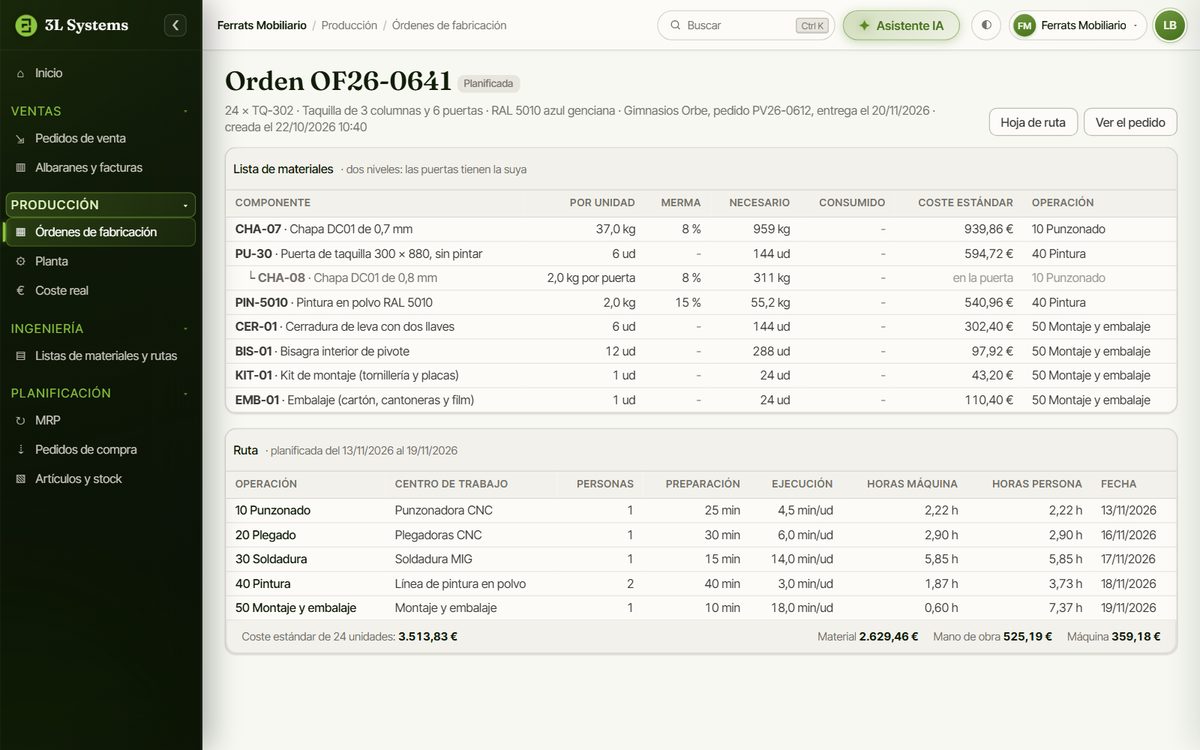This screenshot has width=1200, height=750.
Task: Sort by the COSTE ESTÁNDAR column header
Action: tap(965, 202)
